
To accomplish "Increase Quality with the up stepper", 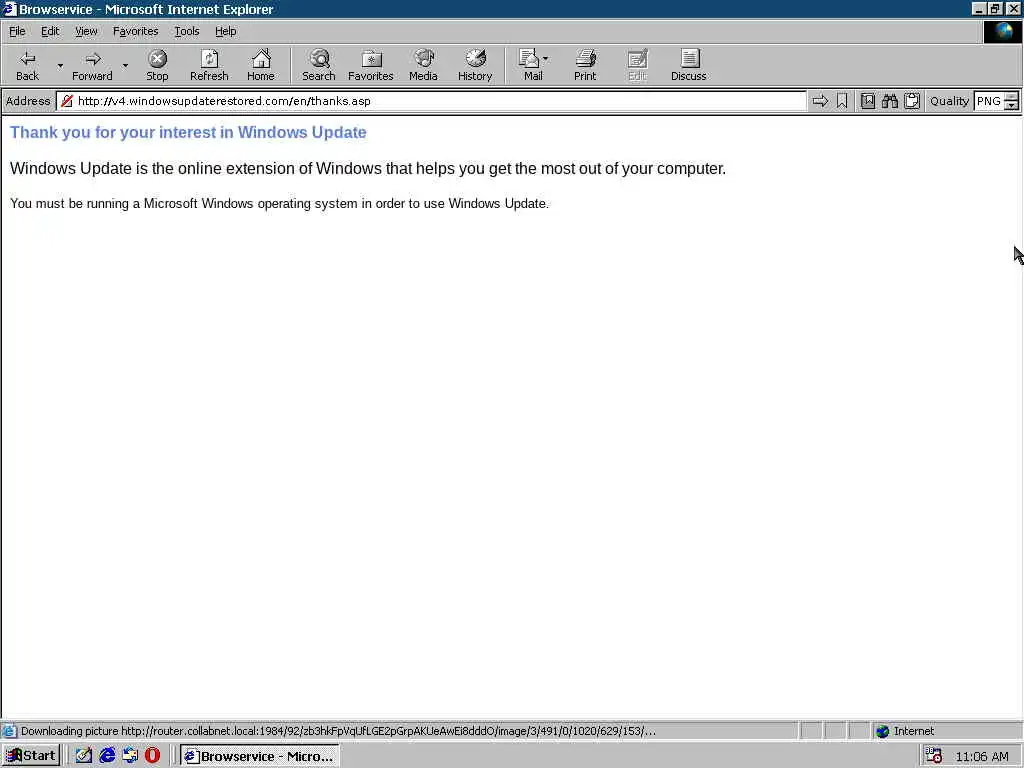I will 1012,97.
